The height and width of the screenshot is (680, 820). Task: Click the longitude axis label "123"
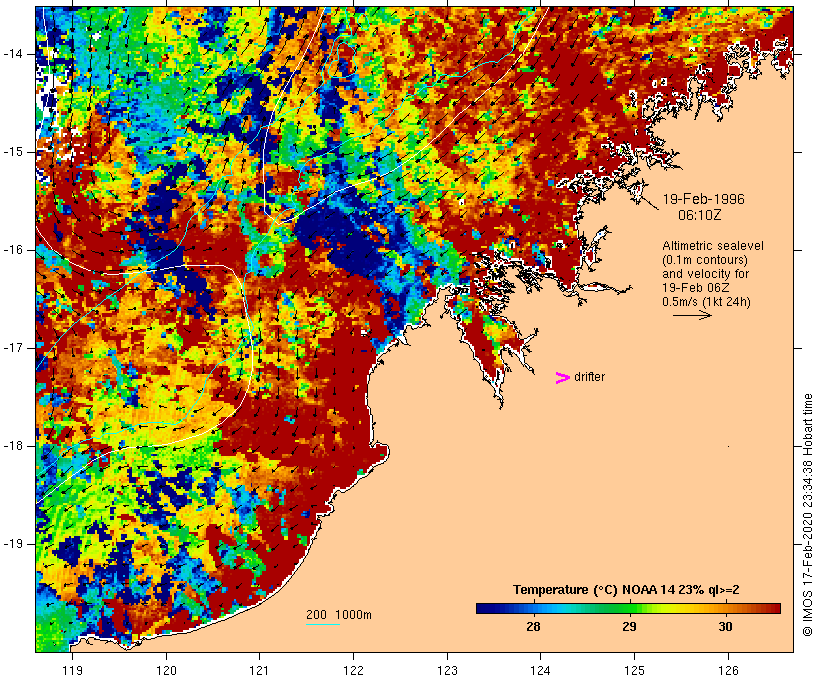[x=447, y=670]
